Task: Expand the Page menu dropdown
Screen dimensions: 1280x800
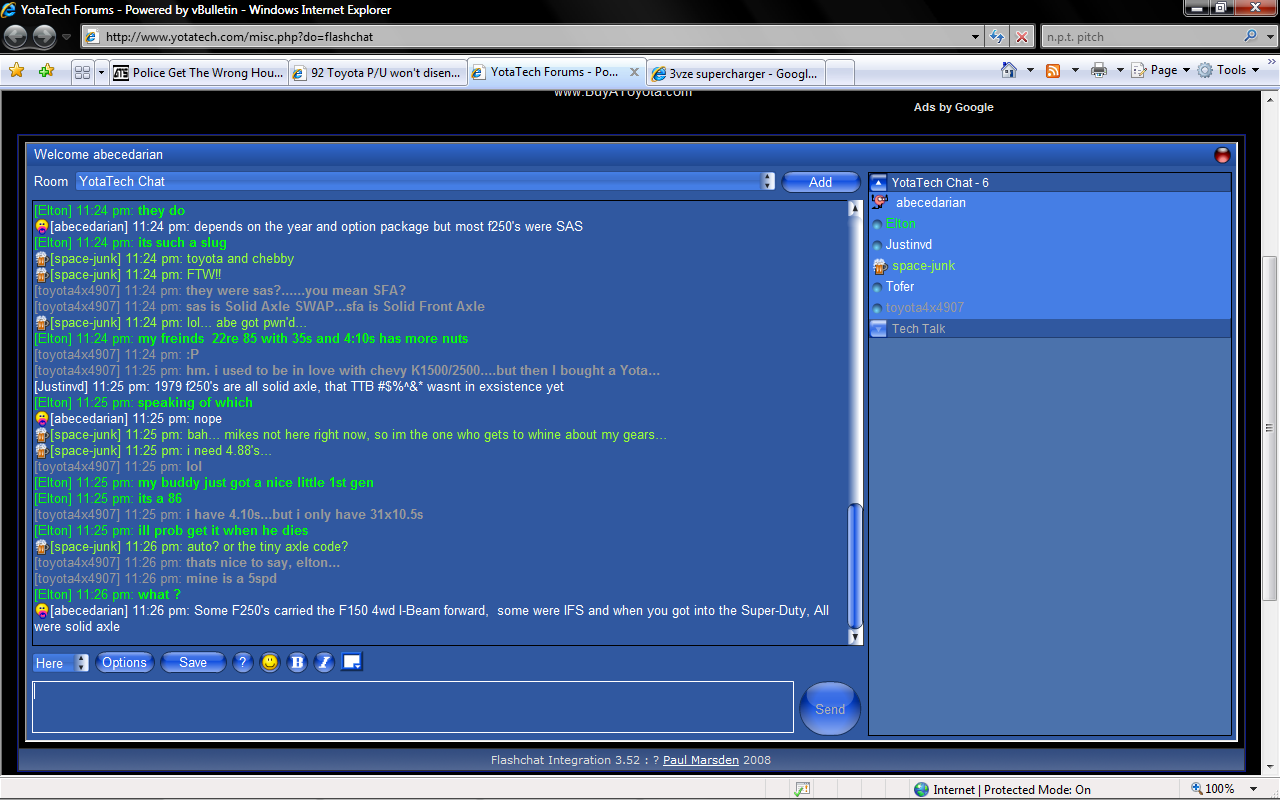Action: [x=1186, y=70]
